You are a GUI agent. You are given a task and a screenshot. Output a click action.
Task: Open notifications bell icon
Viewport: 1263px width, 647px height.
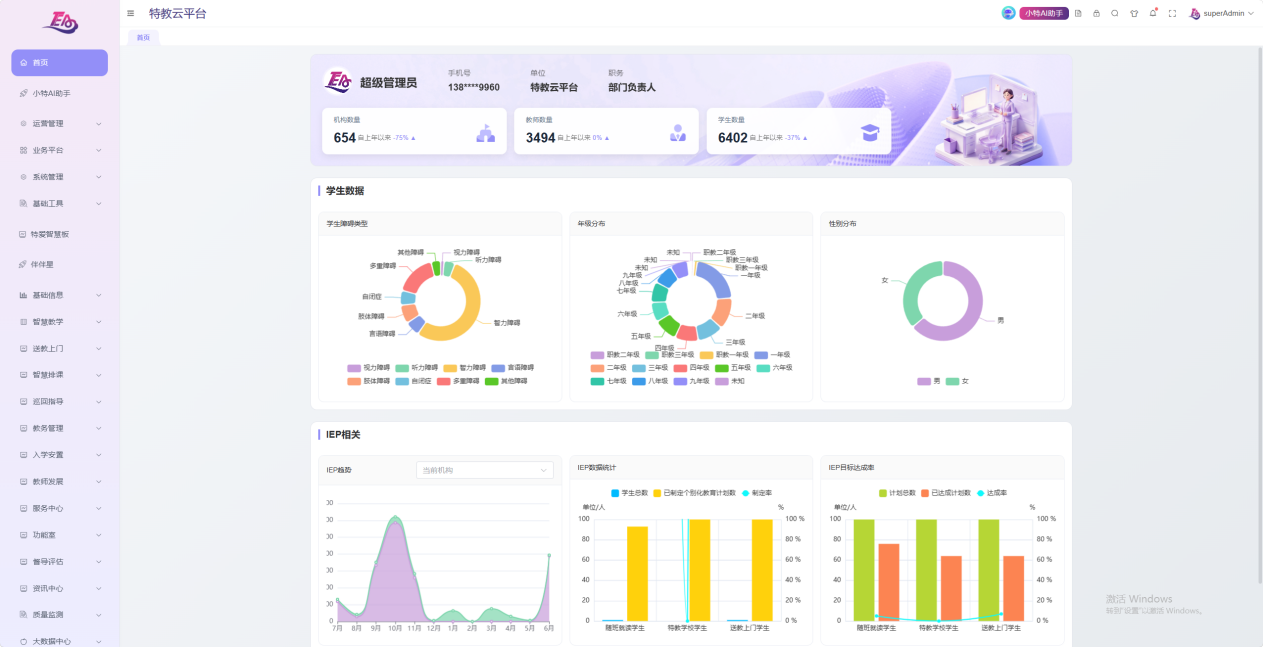coord(1153,13)
